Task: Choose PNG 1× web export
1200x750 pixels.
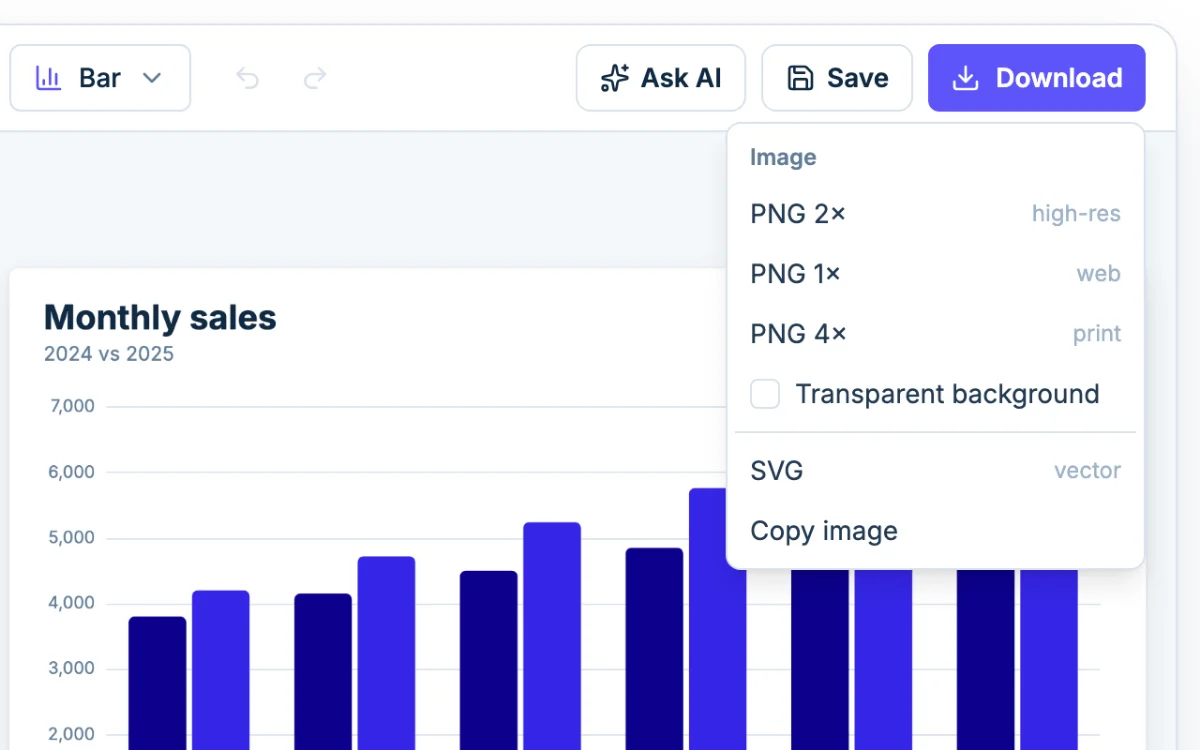Action: click(935, 274)
